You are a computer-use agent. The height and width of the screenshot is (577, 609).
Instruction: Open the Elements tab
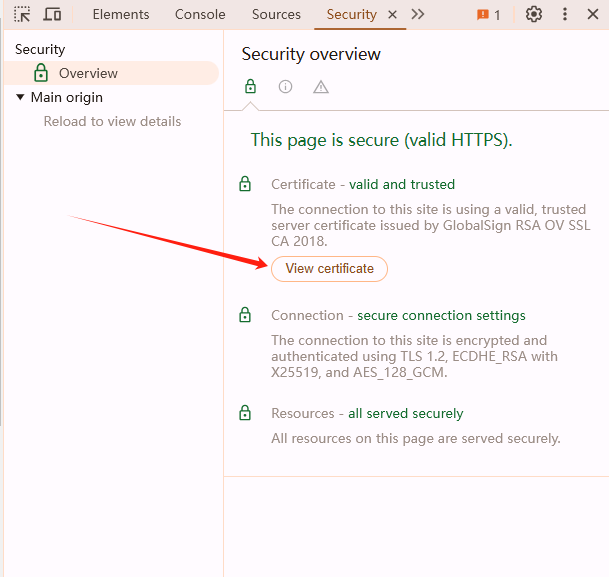pyautogui.click(x=121, y=14)
